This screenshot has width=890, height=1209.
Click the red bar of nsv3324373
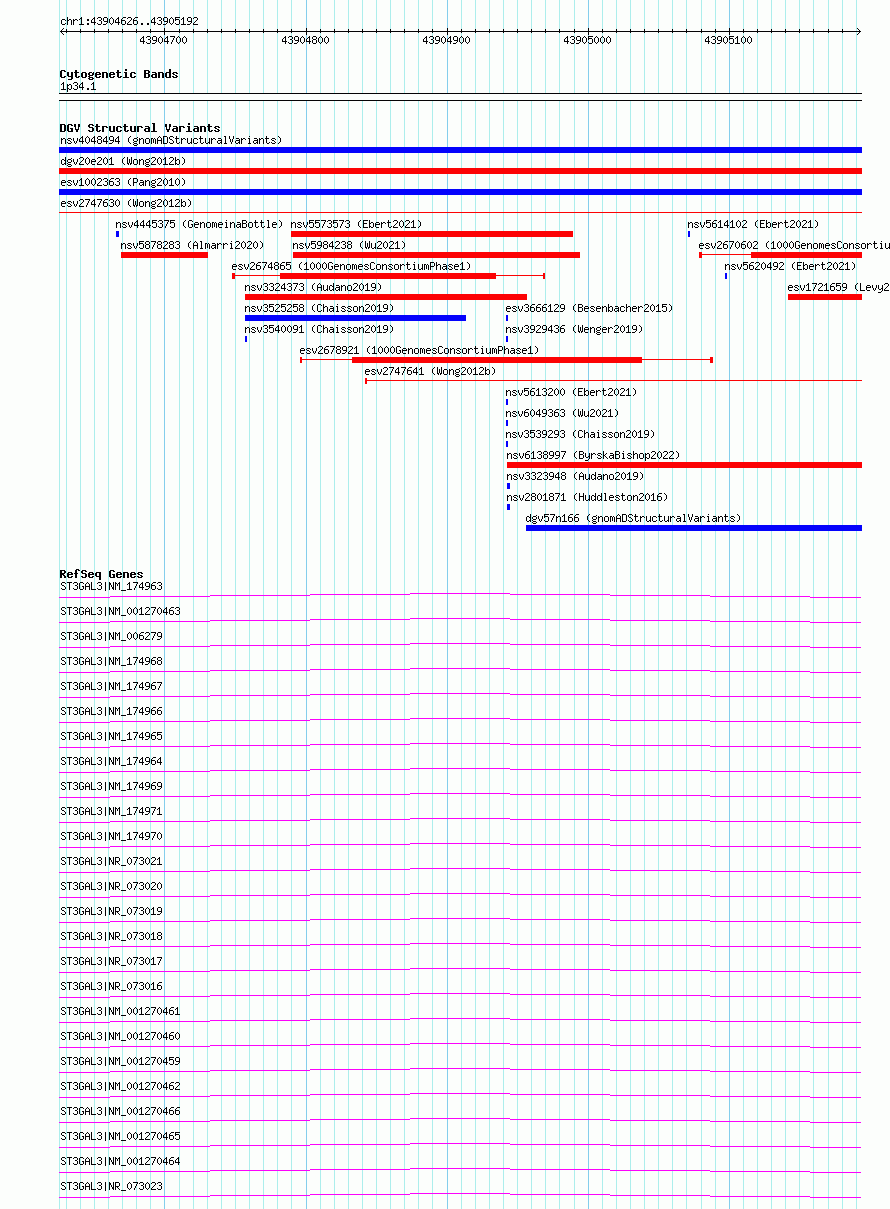pyautogui.click(x=386, y=297)
